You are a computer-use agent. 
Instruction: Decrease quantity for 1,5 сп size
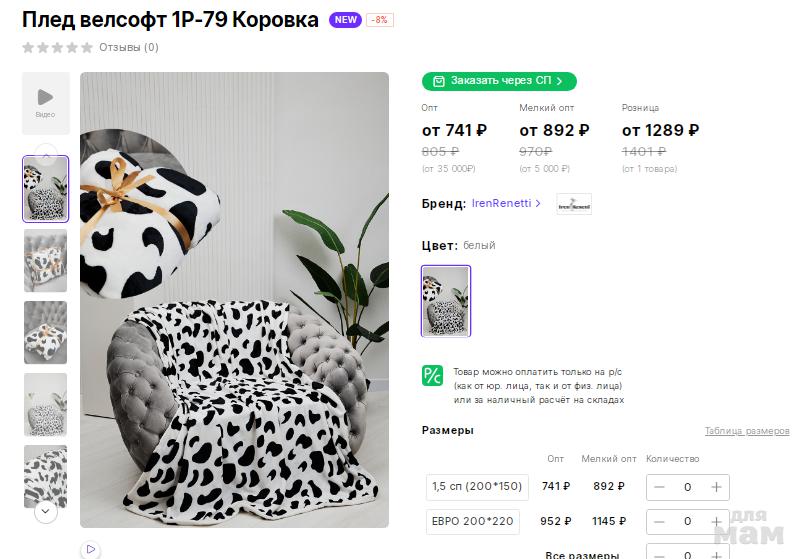pyautogui.click(x=659, y=487)
